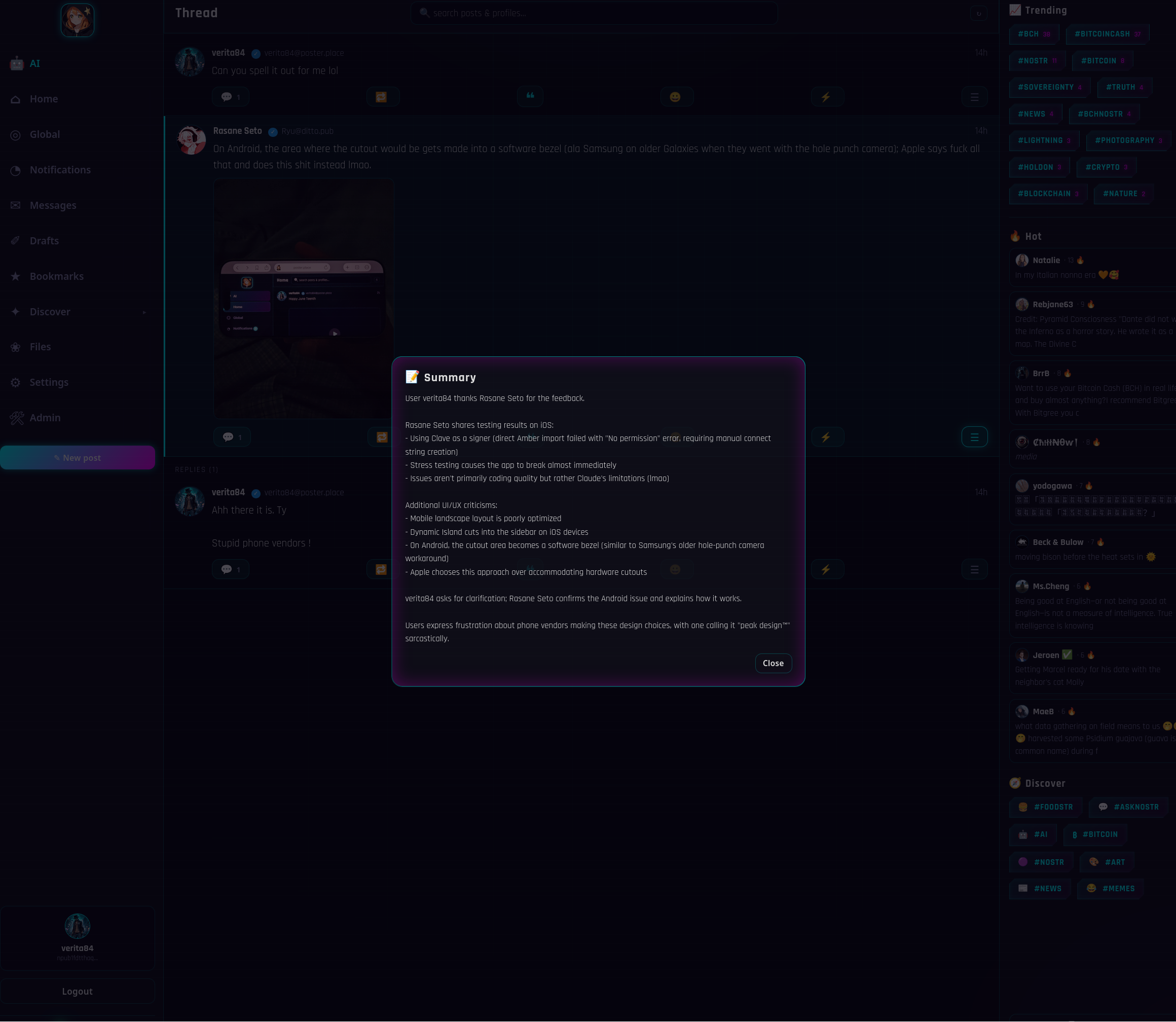Select Discover tag #NEWS
This screenshot has width=1176, height=1022.
click(x=1040, y=889)
